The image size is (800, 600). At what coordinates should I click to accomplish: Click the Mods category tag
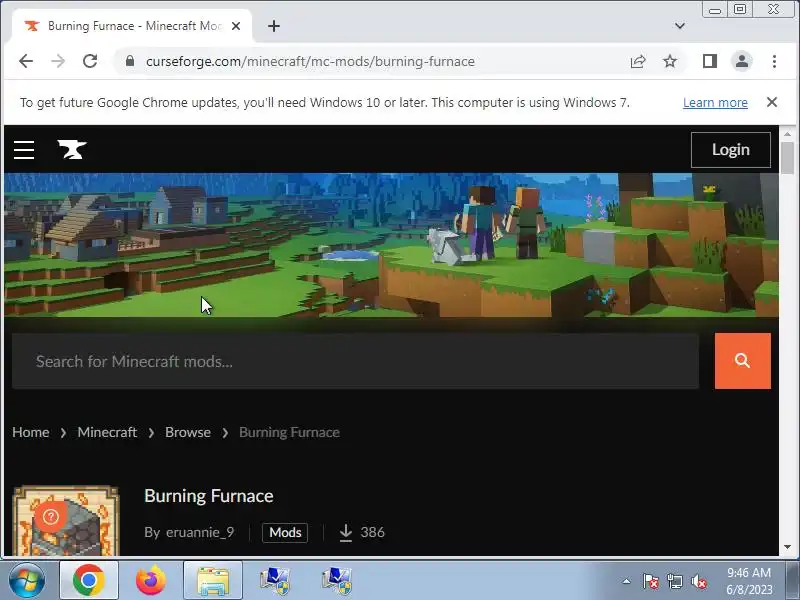285,532
